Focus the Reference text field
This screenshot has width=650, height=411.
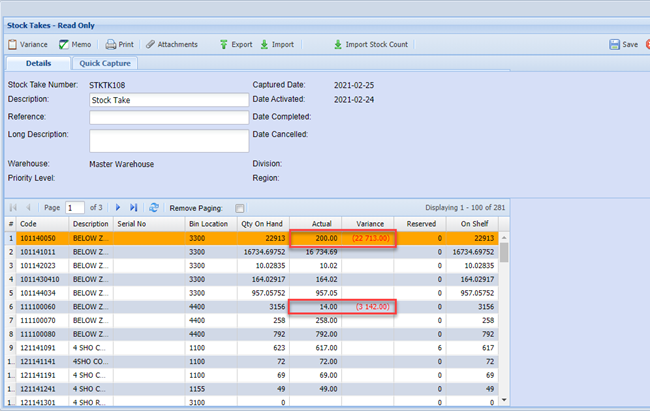point(168,117)
